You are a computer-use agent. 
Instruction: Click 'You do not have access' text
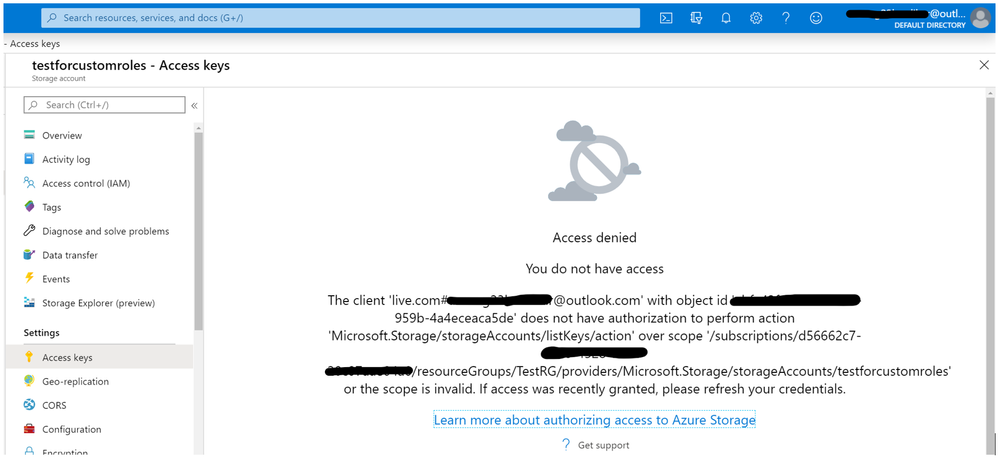click(594, 269)
